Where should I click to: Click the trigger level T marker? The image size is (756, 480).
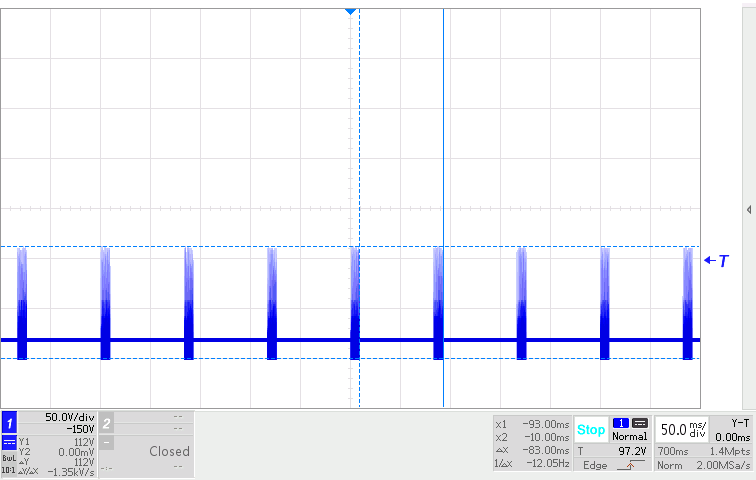coord(717,260)
